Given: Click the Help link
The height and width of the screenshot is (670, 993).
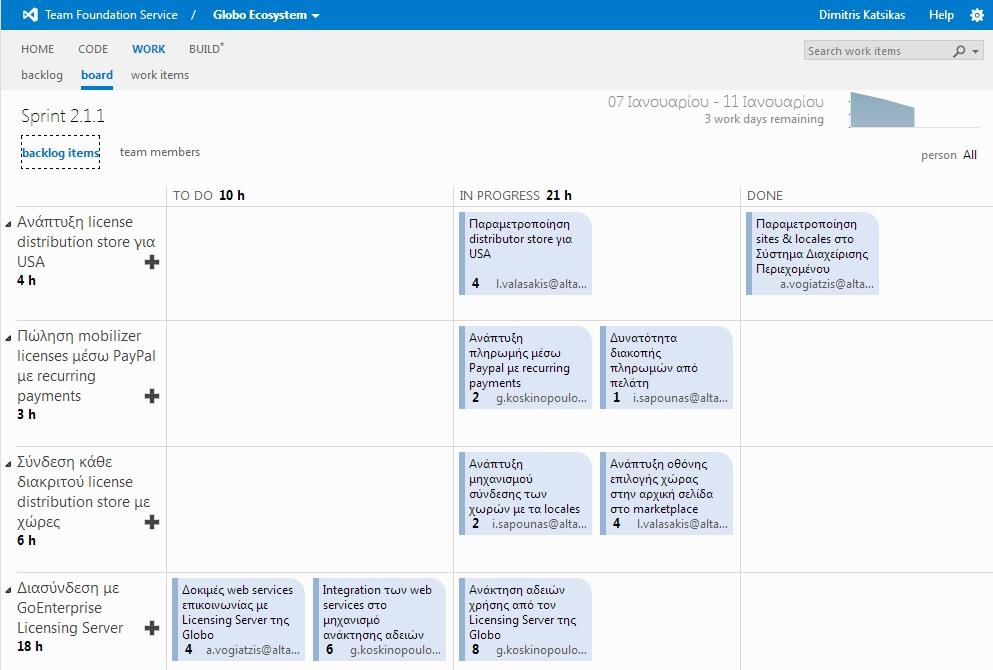Looking at the screenshot, I should (x=941, y=15).
